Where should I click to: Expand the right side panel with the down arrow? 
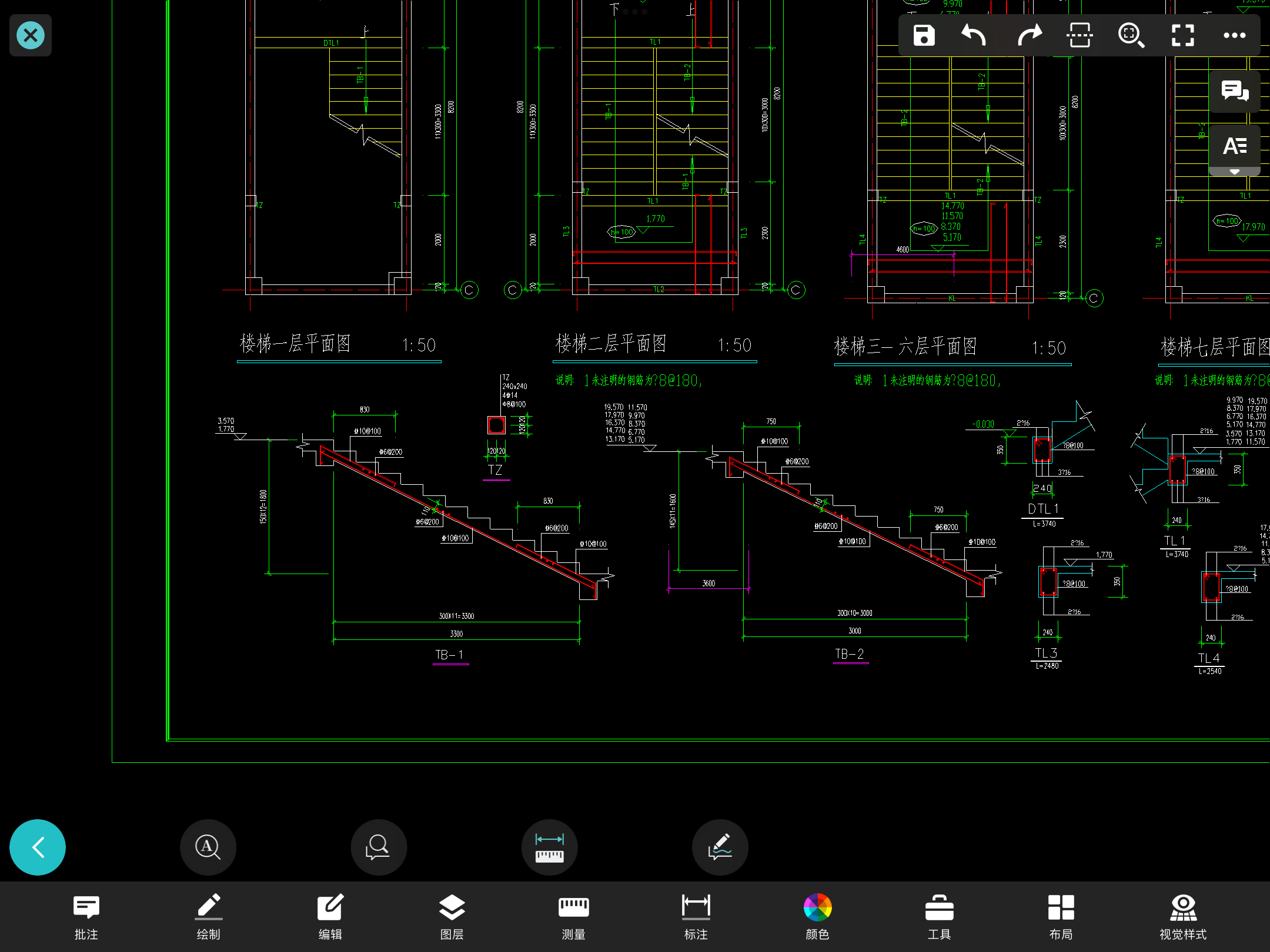coord(1234,172)
